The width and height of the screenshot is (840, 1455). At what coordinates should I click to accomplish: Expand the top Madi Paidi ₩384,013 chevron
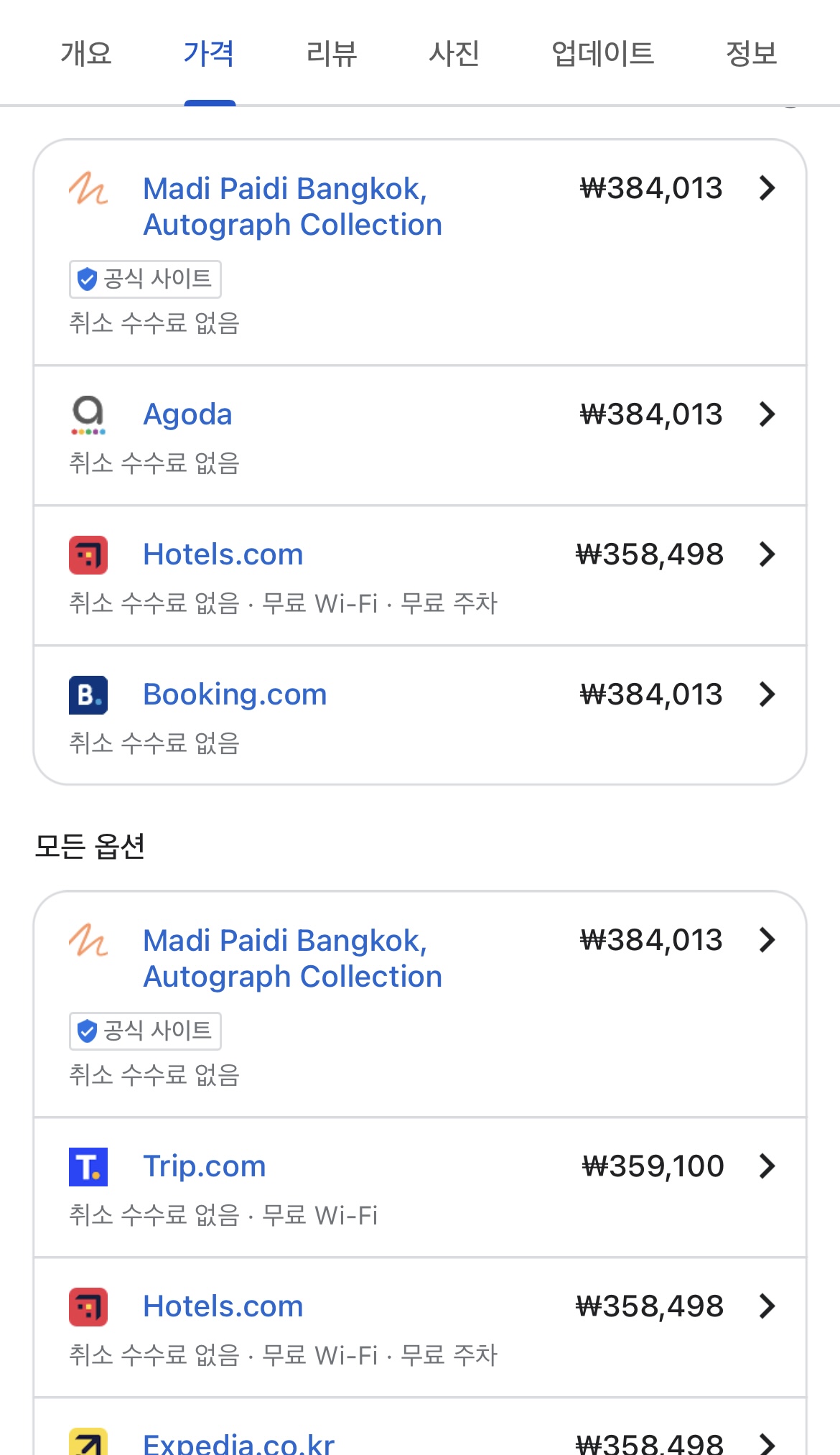click(x=767, y=188)
